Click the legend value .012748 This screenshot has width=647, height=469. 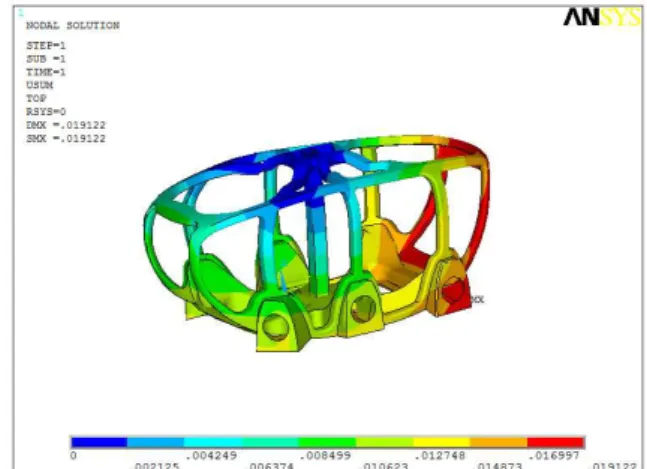click(439, 455)
